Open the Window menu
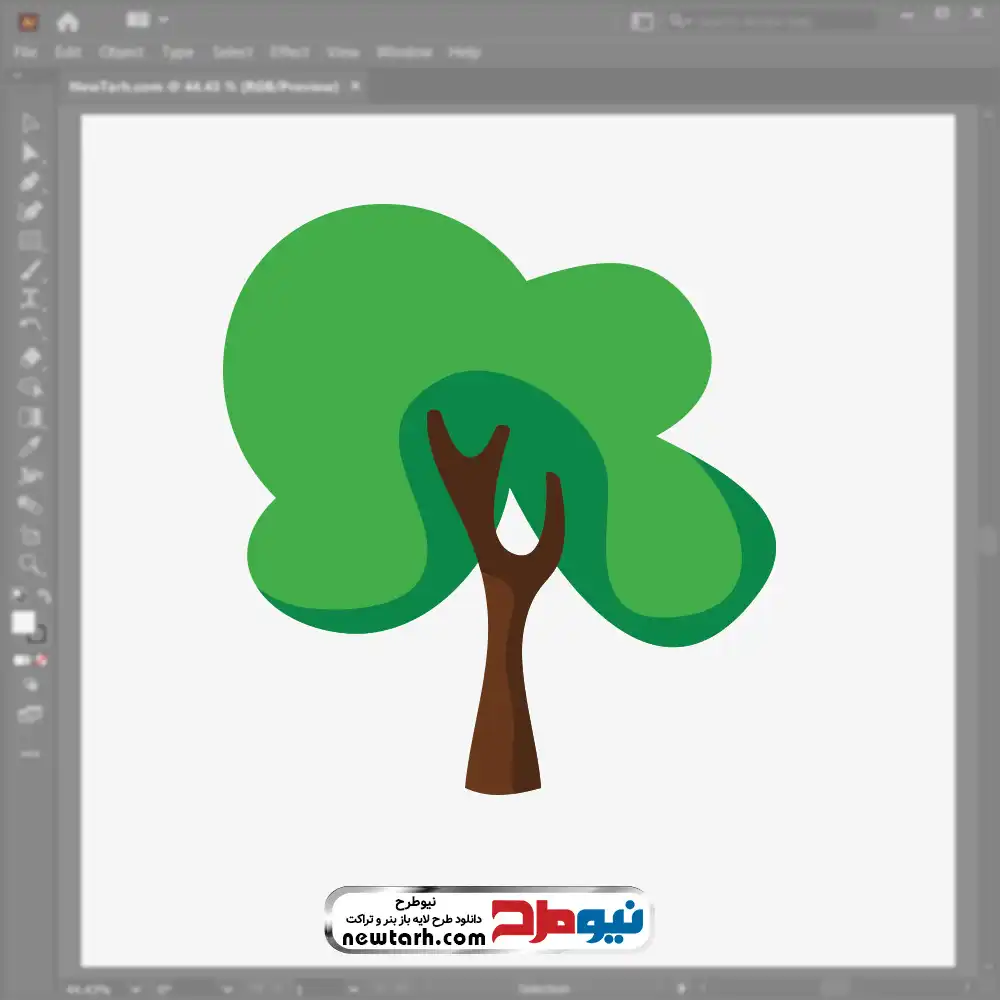 tap(404, 52)
